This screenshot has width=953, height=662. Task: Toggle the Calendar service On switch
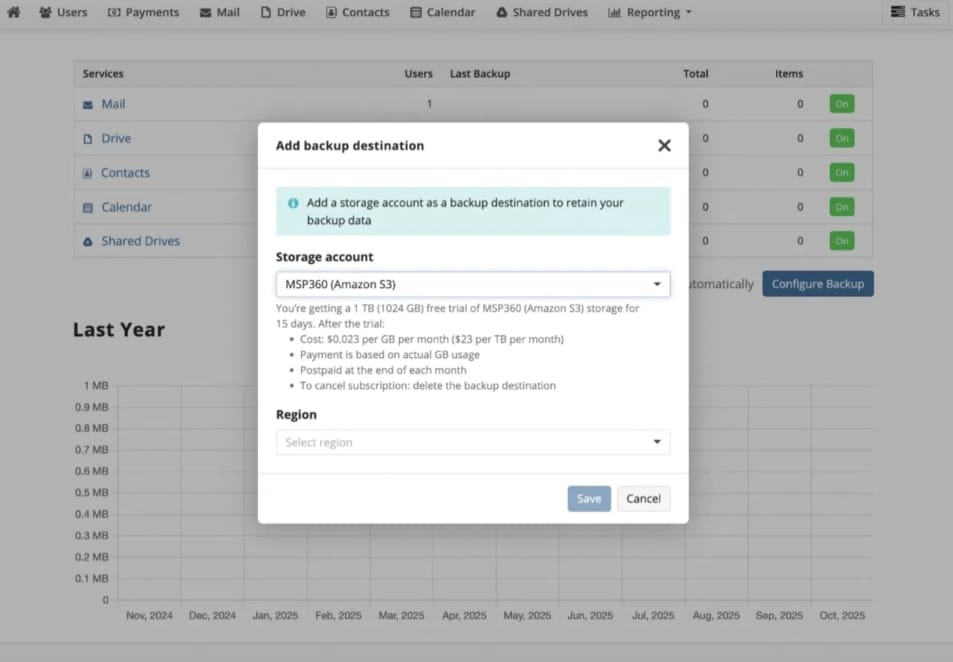point(842,207)
